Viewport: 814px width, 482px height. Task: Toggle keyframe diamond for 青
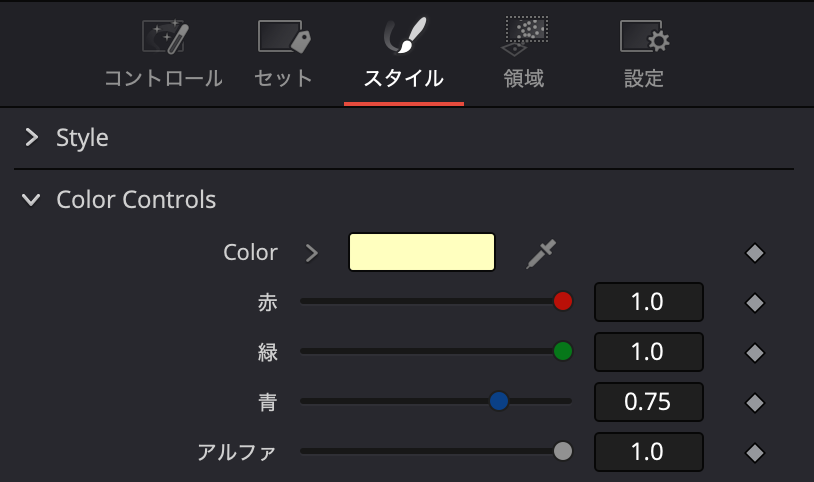755,403
